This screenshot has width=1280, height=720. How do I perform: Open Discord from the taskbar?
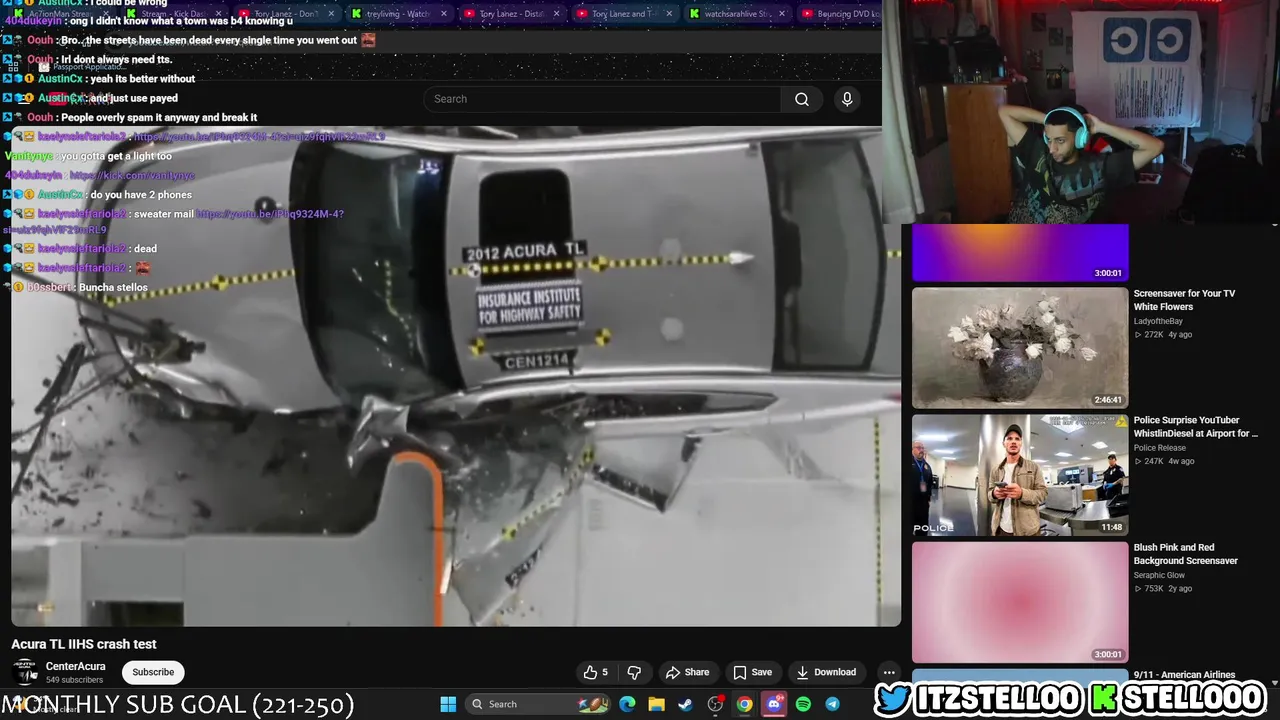[x=774, y=704]
